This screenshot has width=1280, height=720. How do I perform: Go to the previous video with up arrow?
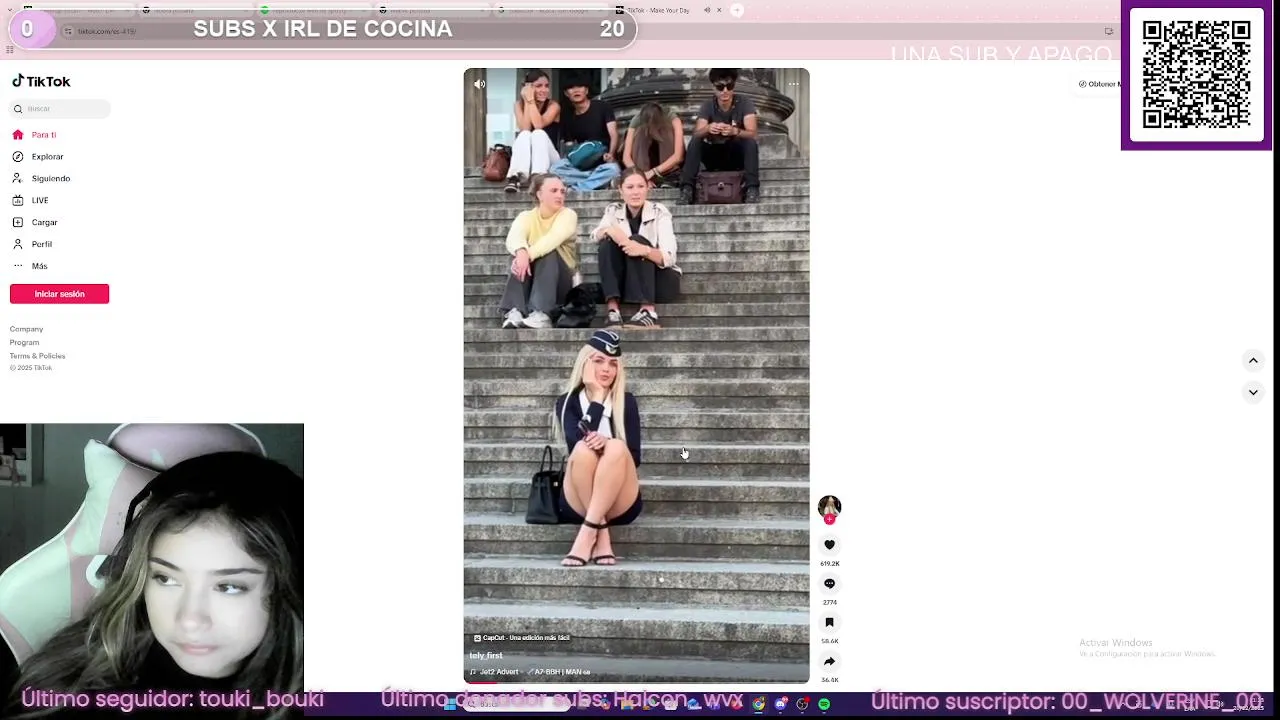pos(1253,360)
